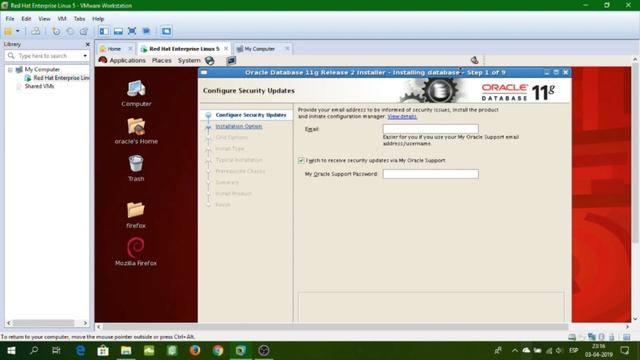
Task: Click the volume icon in GNOME panel
Action: click(474, 60)
